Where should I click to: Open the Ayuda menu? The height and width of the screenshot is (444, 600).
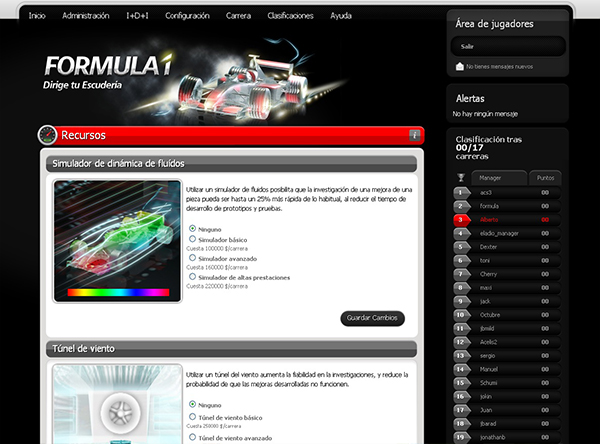[341, 16]
